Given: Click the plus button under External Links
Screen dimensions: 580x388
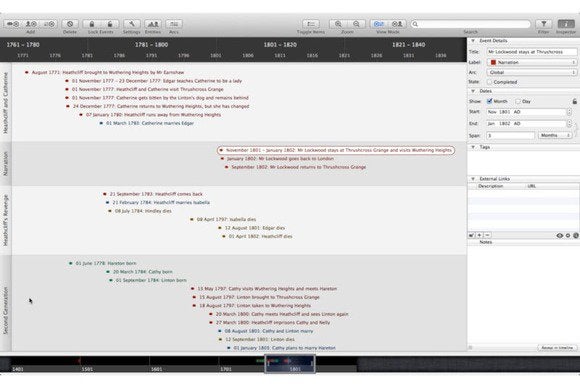Looking at the screenshot, I should pos(479,235).
